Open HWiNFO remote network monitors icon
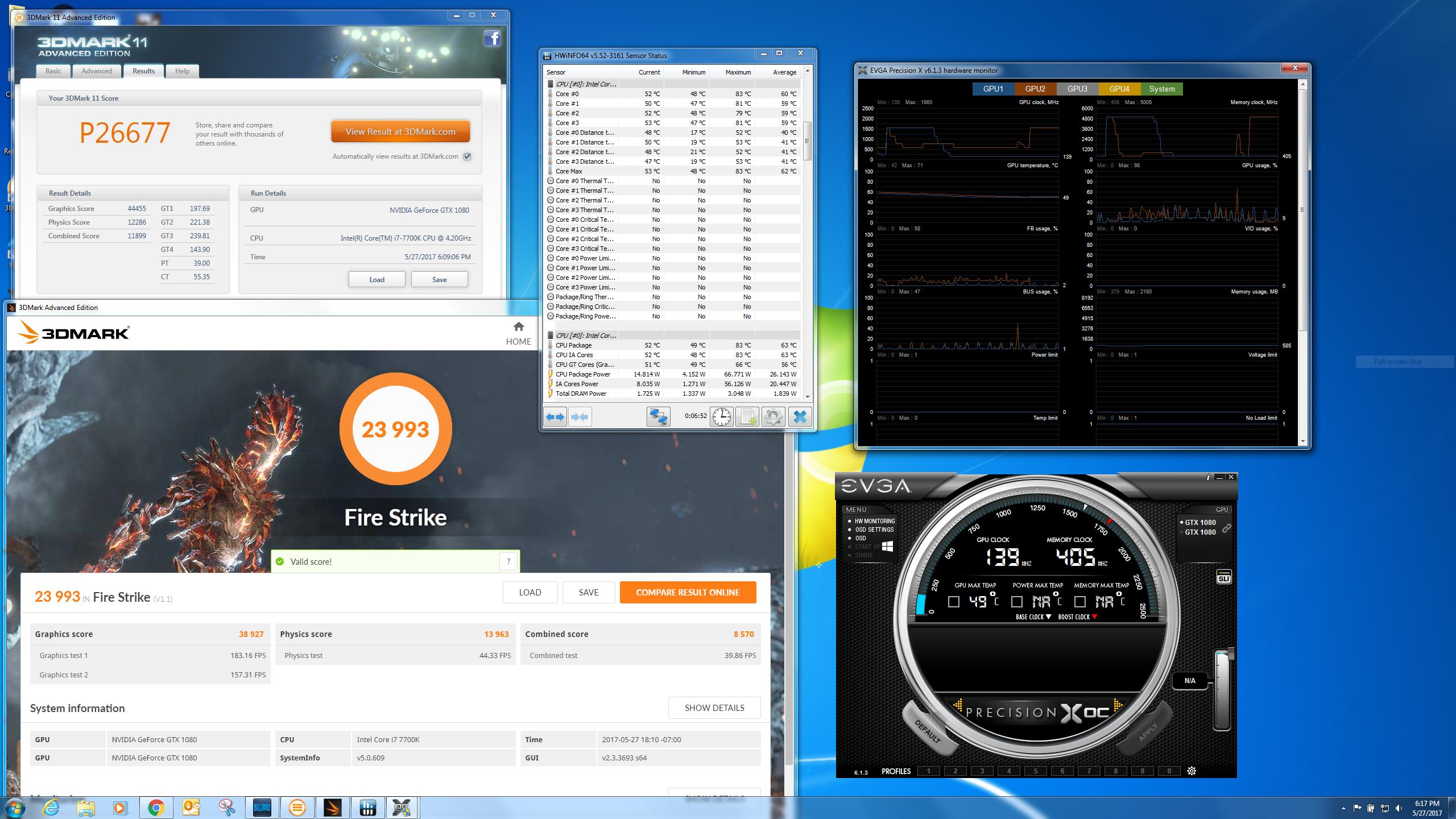The image size is (1456, 819). tap(658, 417)
